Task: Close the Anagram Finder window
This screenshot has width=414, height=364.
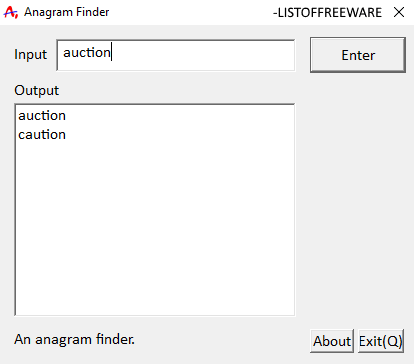Action: click(x=399, y=12)
